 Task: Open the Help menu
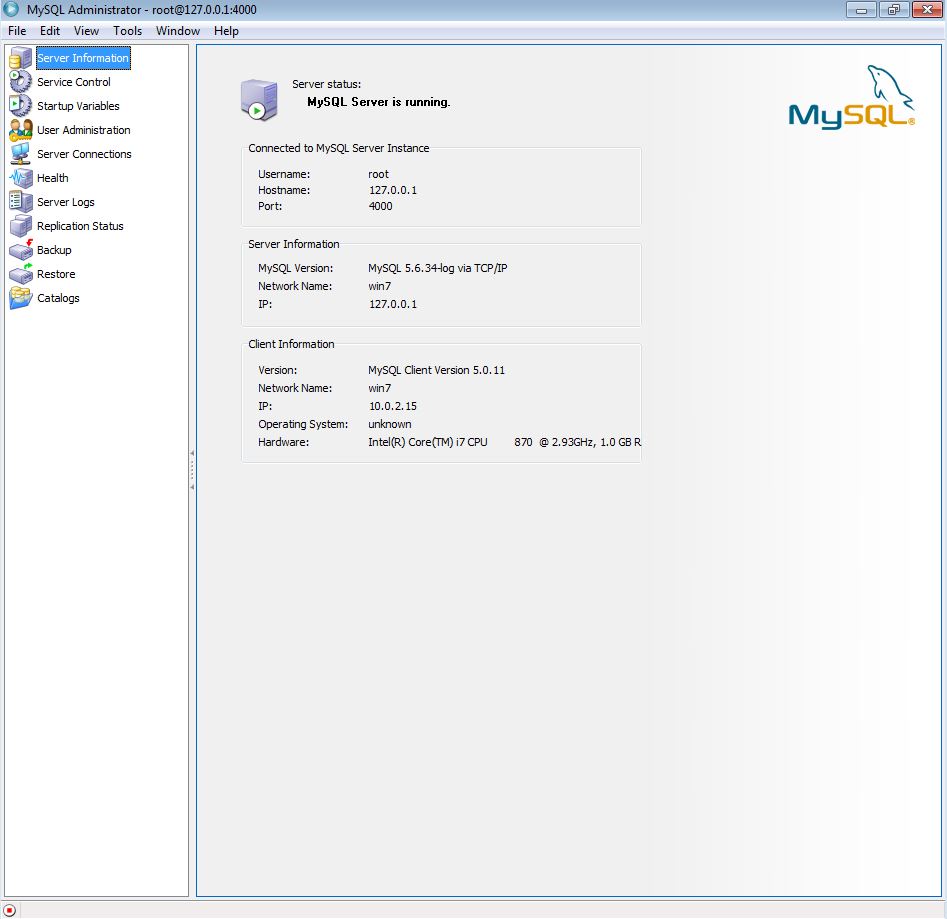(x=226, y=31)
